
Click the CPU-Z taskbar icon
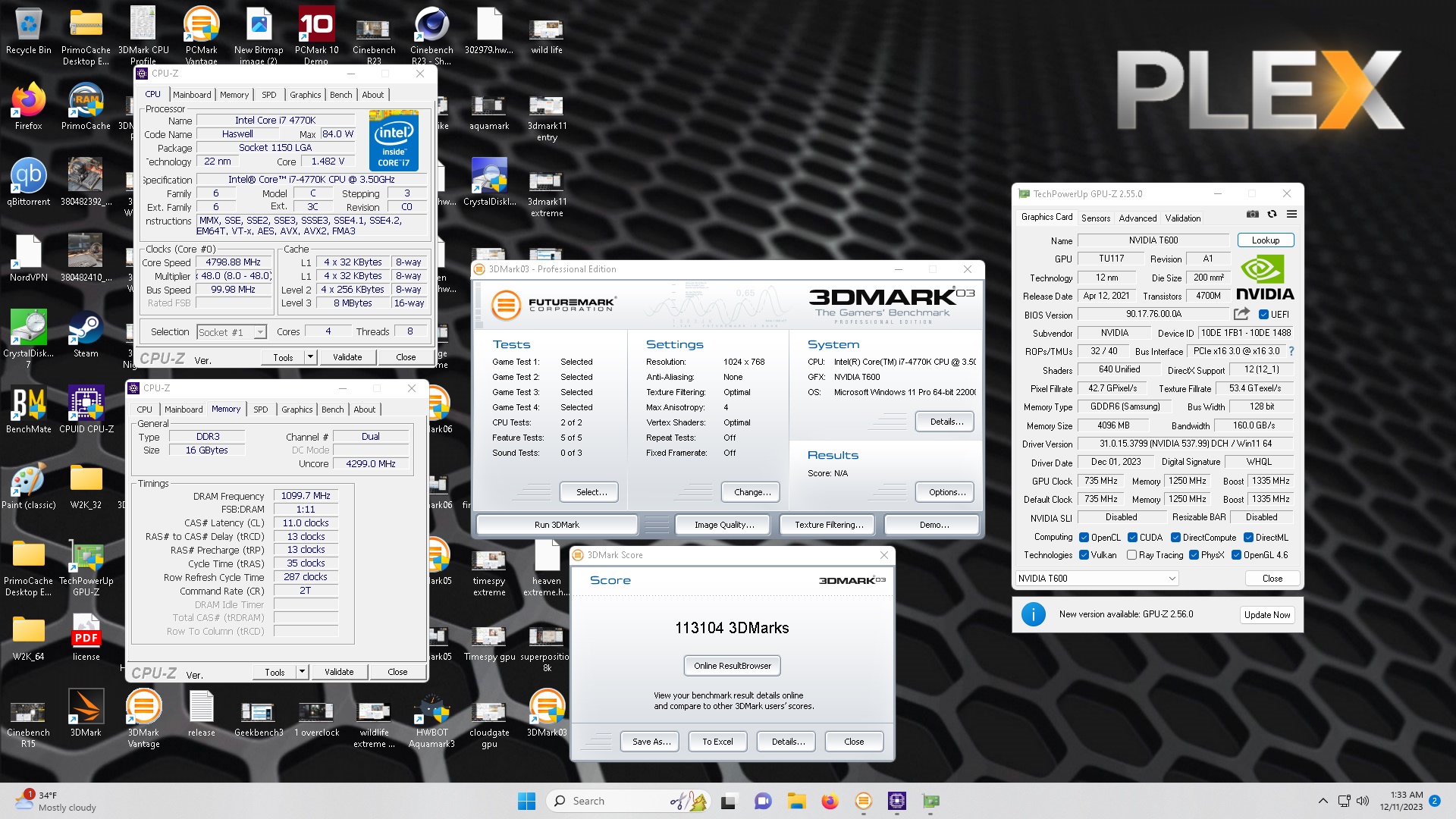[897, 801]
